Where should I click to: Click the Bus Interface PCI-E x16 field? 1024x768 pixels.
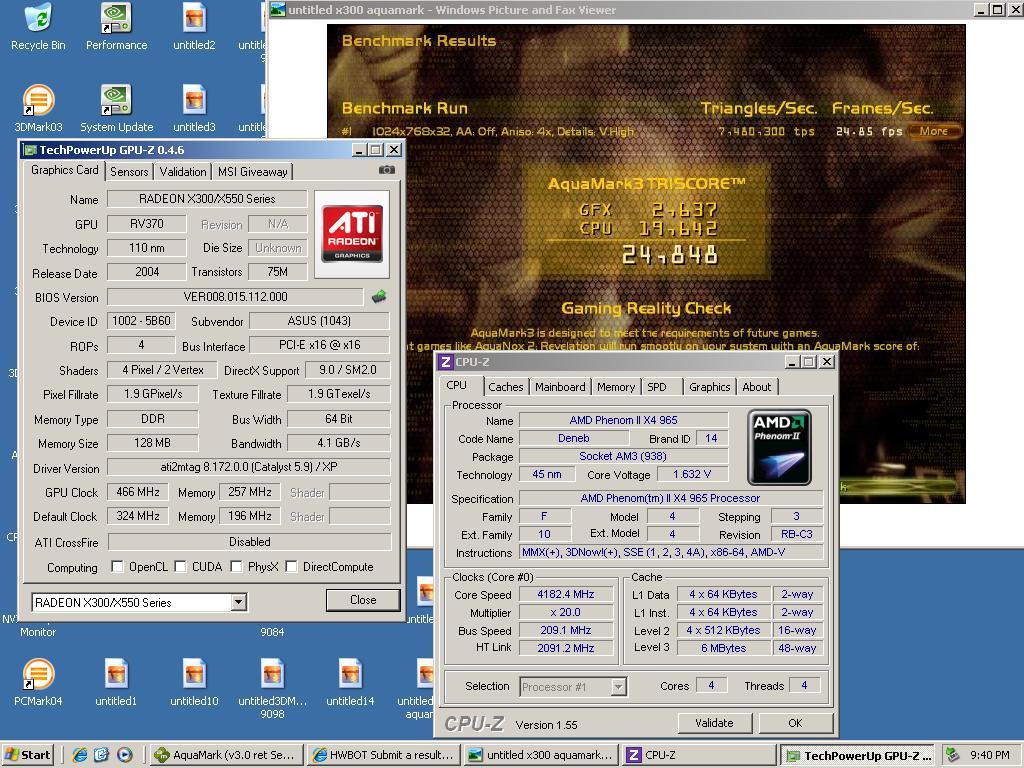coord(320,345)
